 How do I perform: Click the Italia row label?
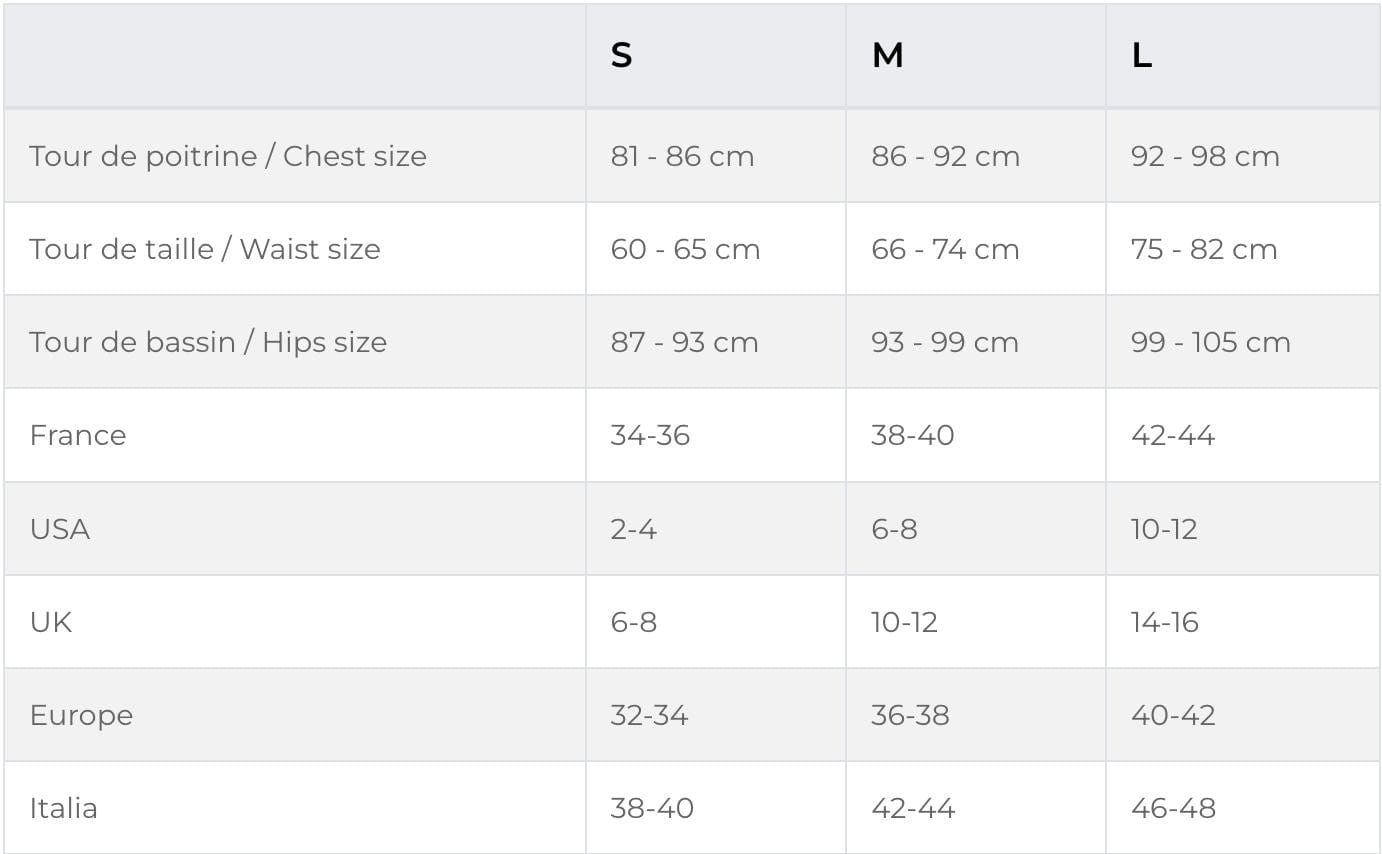[63, 808]
